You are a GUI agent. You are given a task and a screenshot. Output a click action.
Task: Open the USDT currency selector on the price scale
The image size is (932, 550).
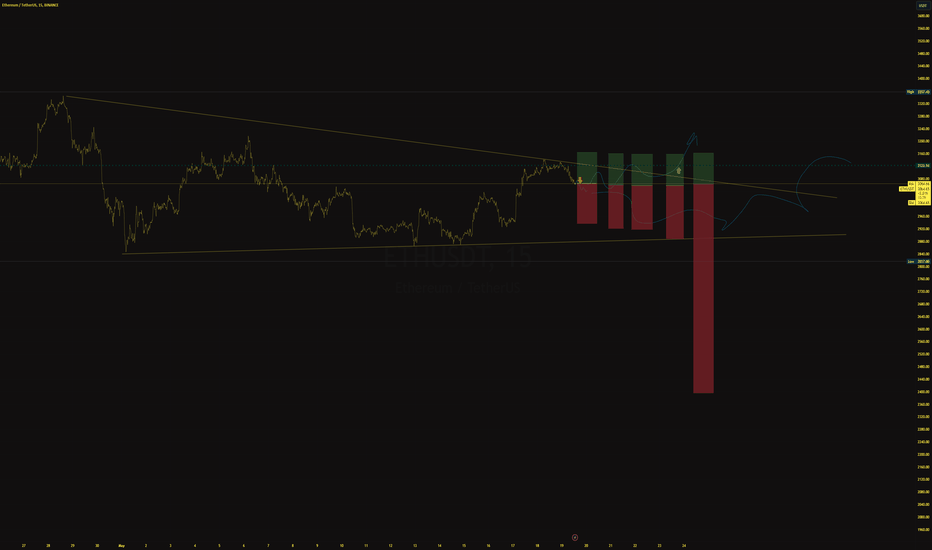(x=923, y=5)
